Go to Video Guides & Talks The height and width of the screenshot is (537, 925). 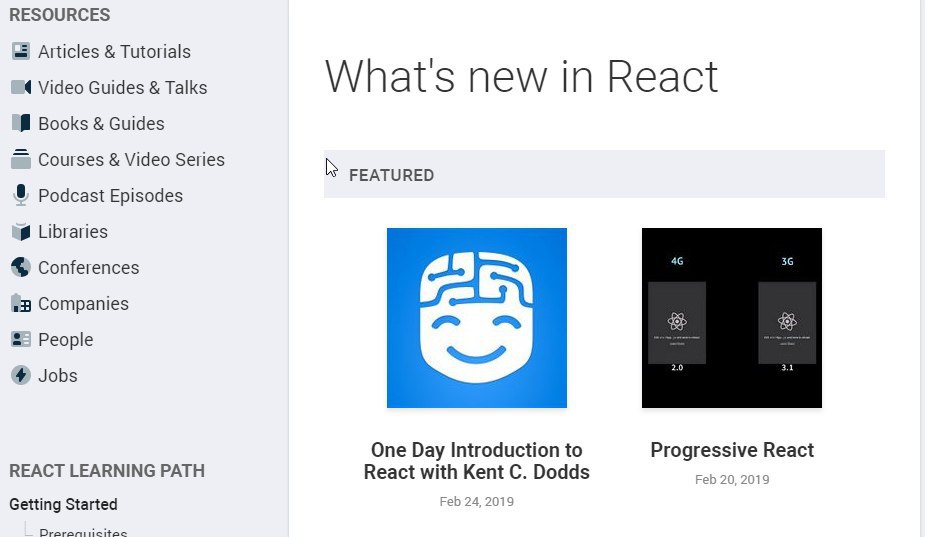click(x=123, y=87)
